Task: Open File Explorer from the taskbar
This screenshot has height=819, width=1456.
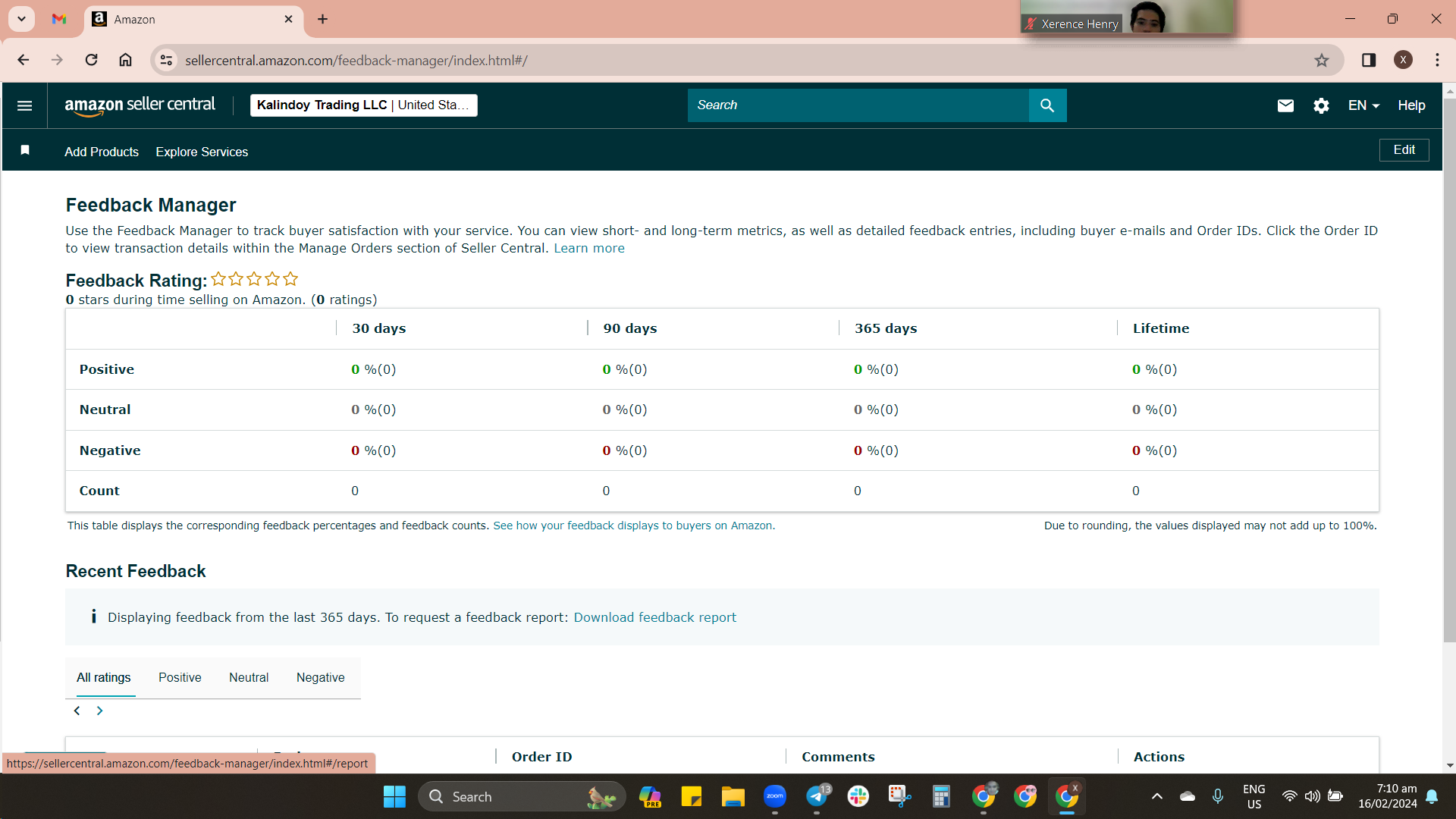Action: point(733,796)
